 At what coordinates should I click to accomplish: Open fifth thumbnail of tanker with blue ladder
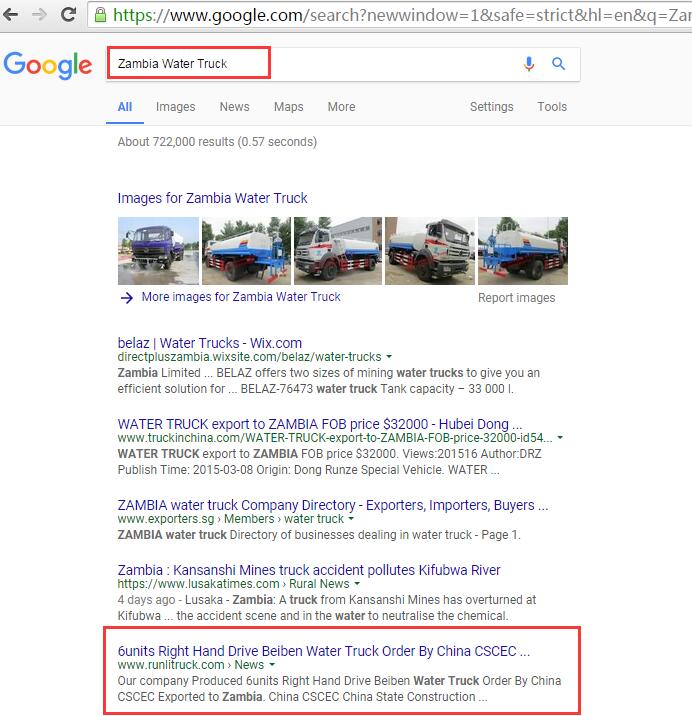[523, 251]
